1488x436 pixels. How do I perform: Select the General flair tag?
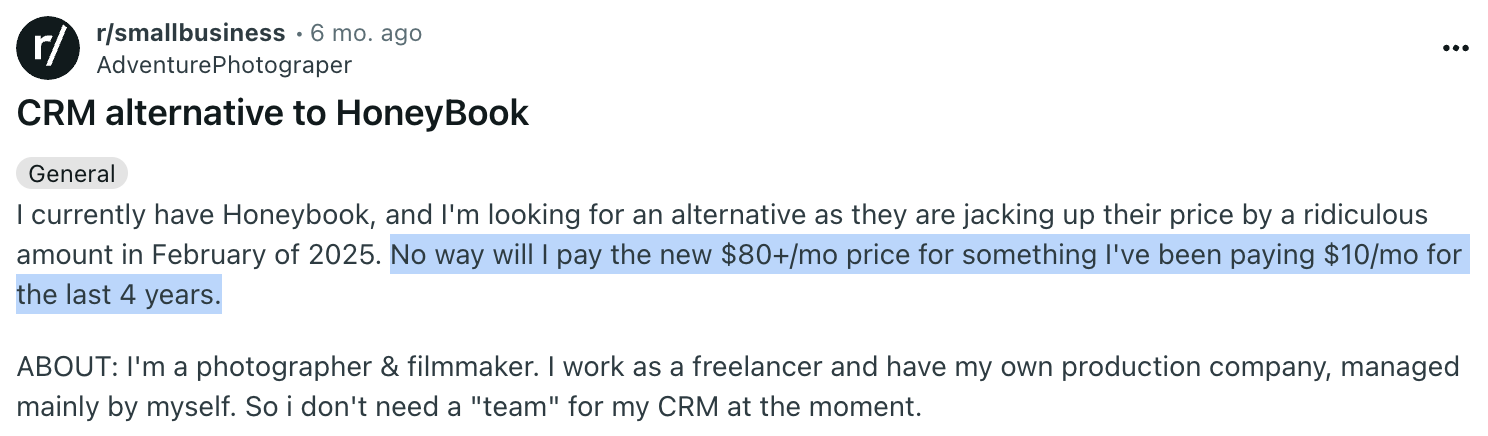pos(71,173)
